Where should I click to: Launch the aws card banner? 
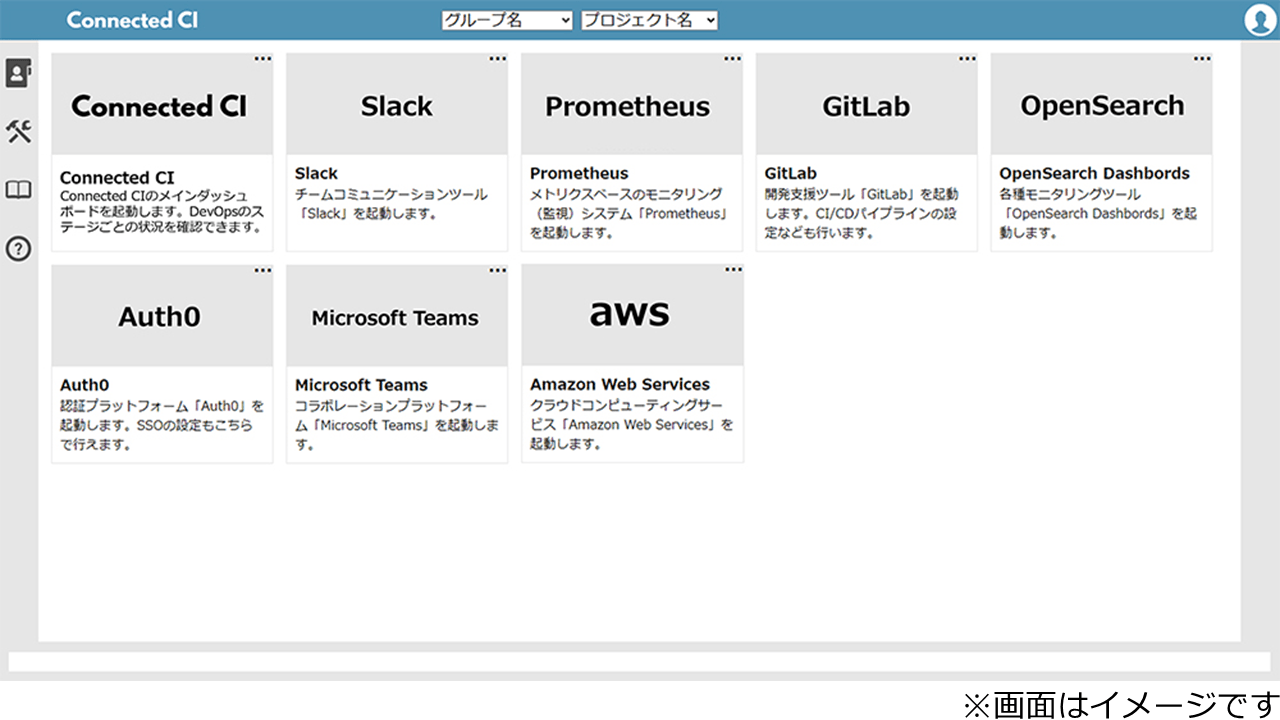tap(632, 315)
